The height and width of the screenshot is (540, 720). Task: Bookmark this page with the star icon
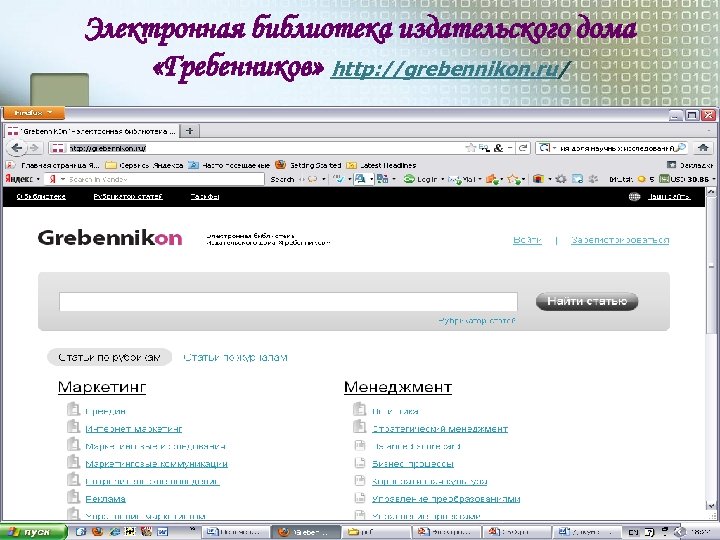point(470,148)
